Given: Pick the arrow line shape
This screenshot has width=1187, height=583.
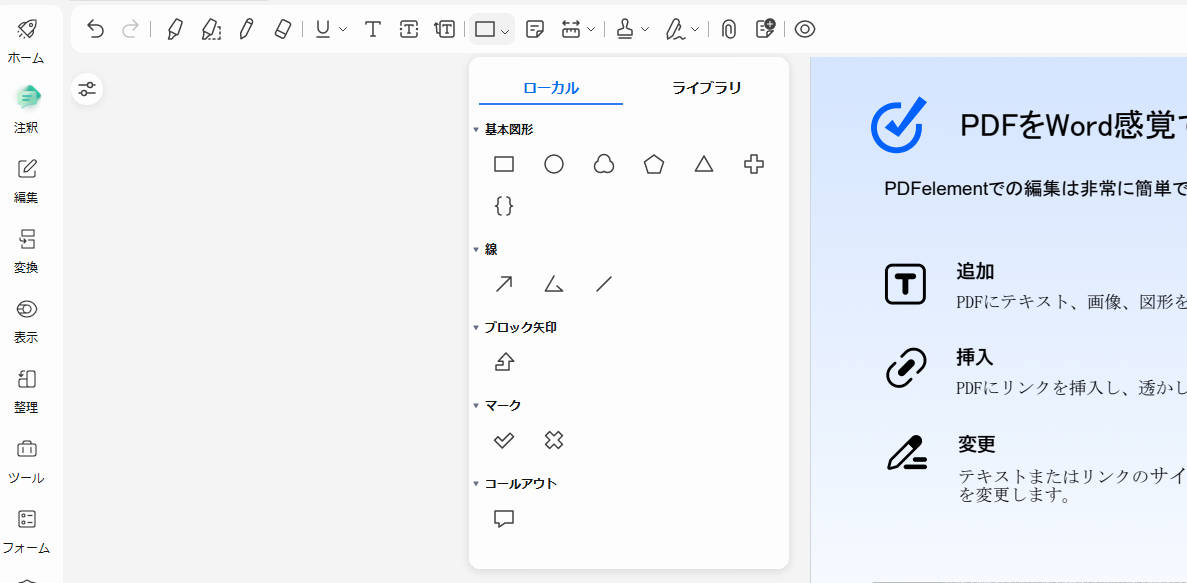Looking at the screenshot, I should point(504,284).
